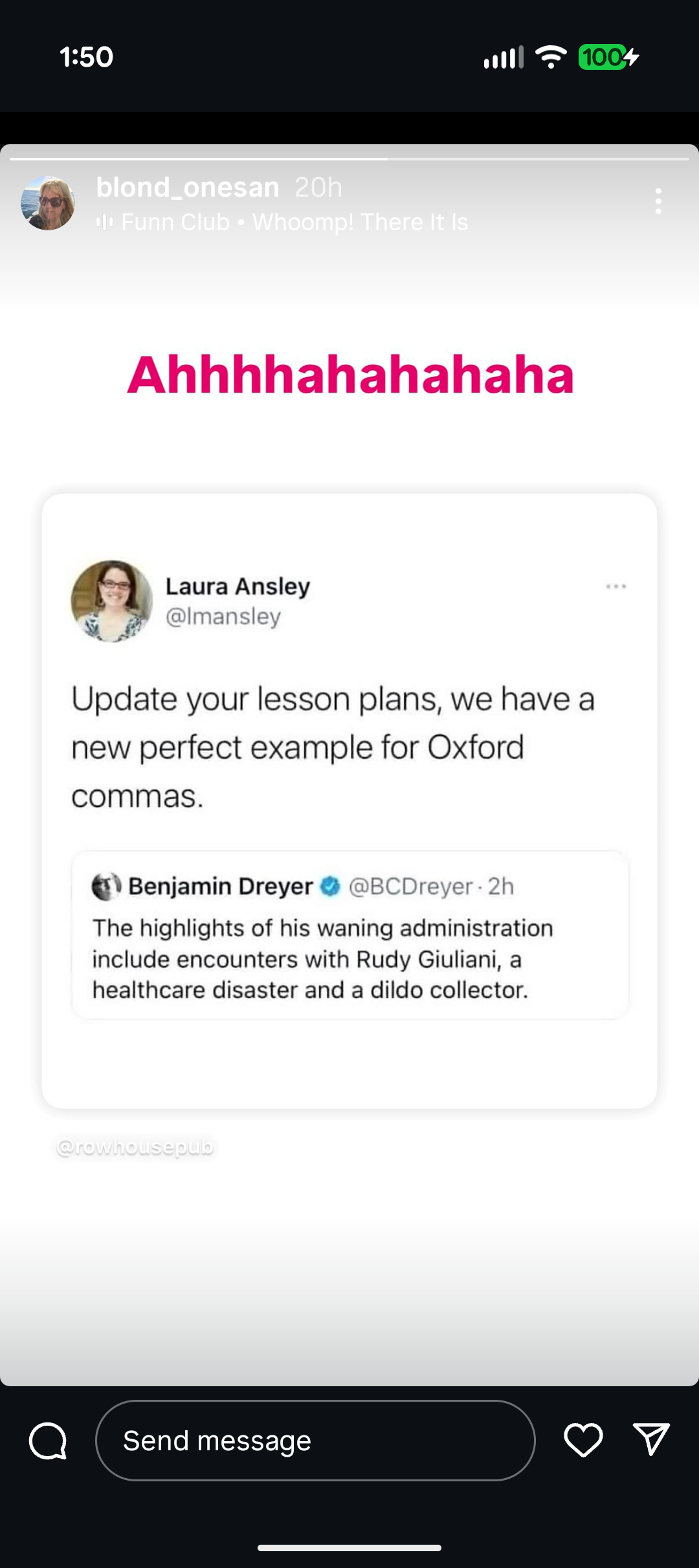This screenshot has height=1568, width=699.
Task: Tap the tweet's three-dot menu
Action: (616, 587)
